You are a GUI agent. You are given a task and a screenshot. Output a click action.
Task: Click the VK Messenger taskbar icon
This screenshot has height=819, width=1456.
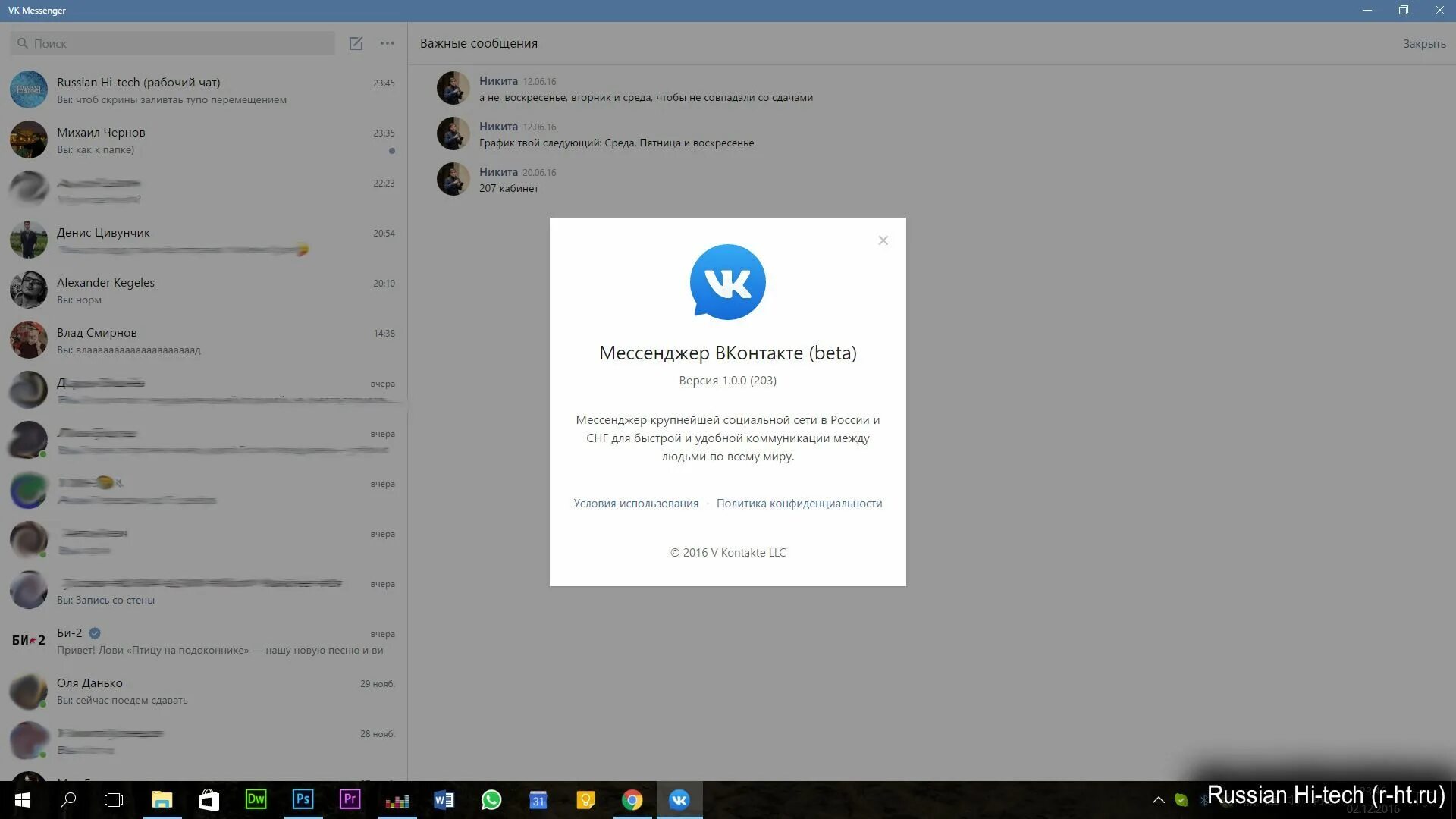679,799
